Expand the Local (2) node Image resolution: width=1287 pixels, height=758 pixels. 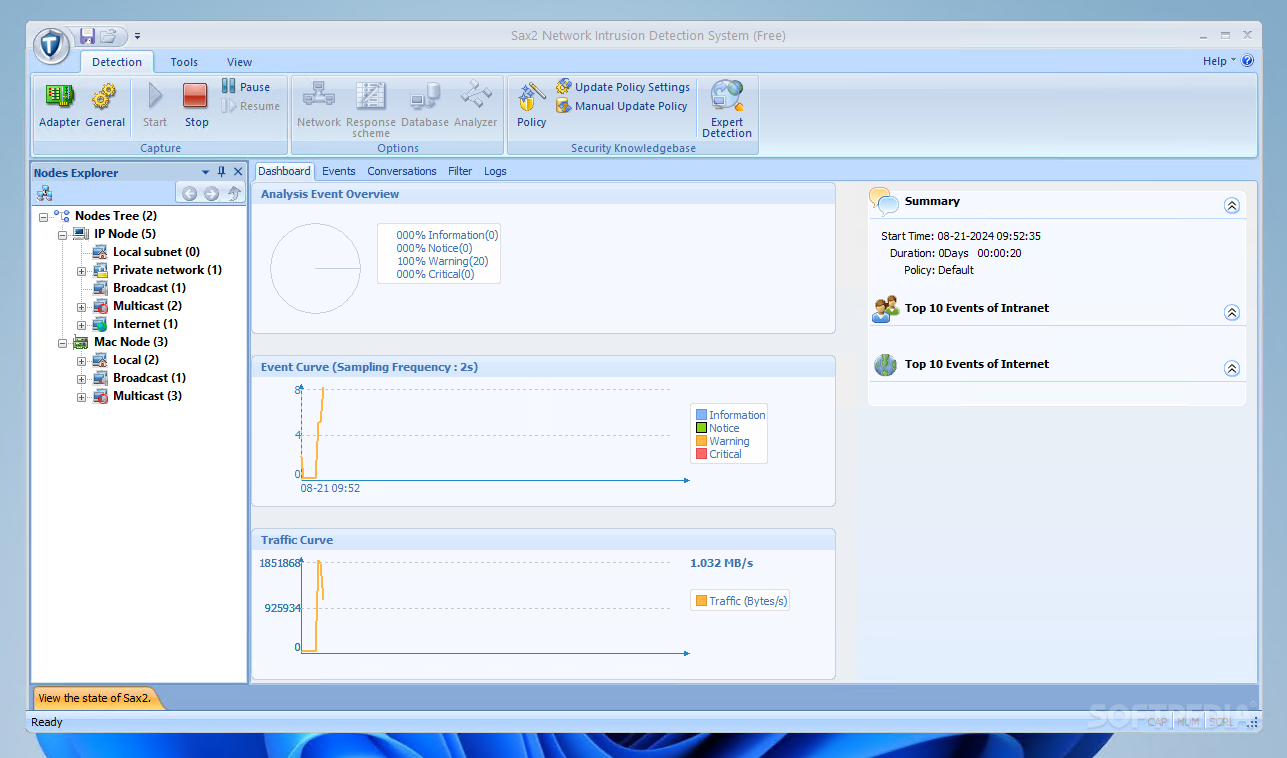81,360
